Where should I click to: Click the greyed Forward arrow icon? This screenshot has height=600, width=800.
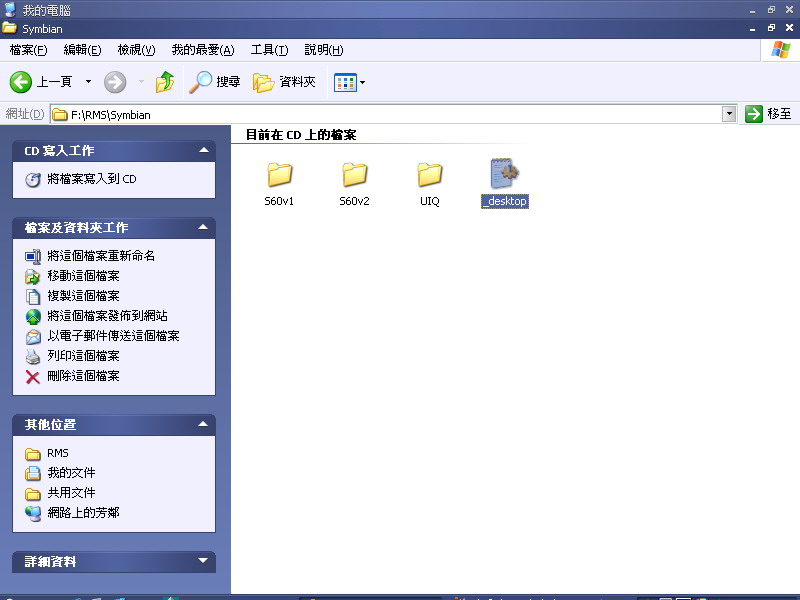pos(115,82)
